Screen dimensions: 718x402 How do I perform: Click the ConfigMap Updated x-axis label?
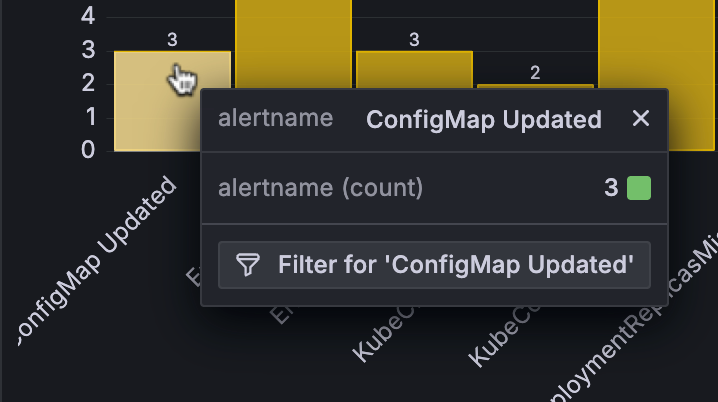coord(98,262)
